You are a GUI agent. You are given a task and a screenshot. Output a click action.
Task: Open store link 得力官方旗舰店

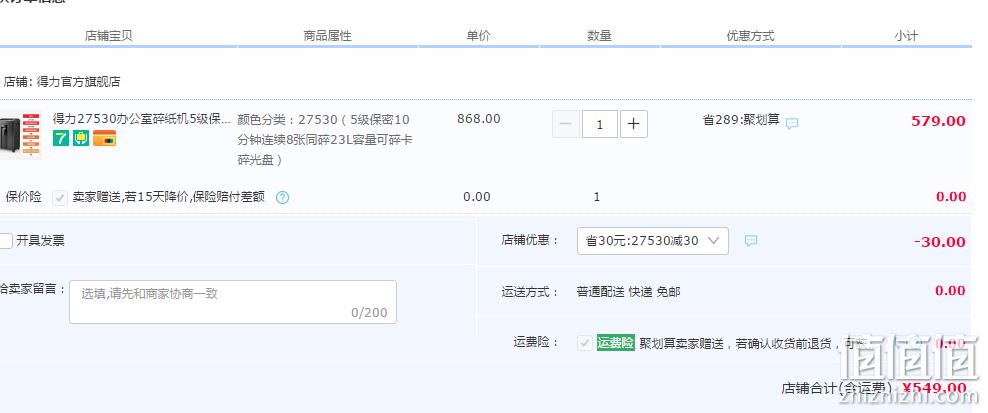(x=79, y=81)
